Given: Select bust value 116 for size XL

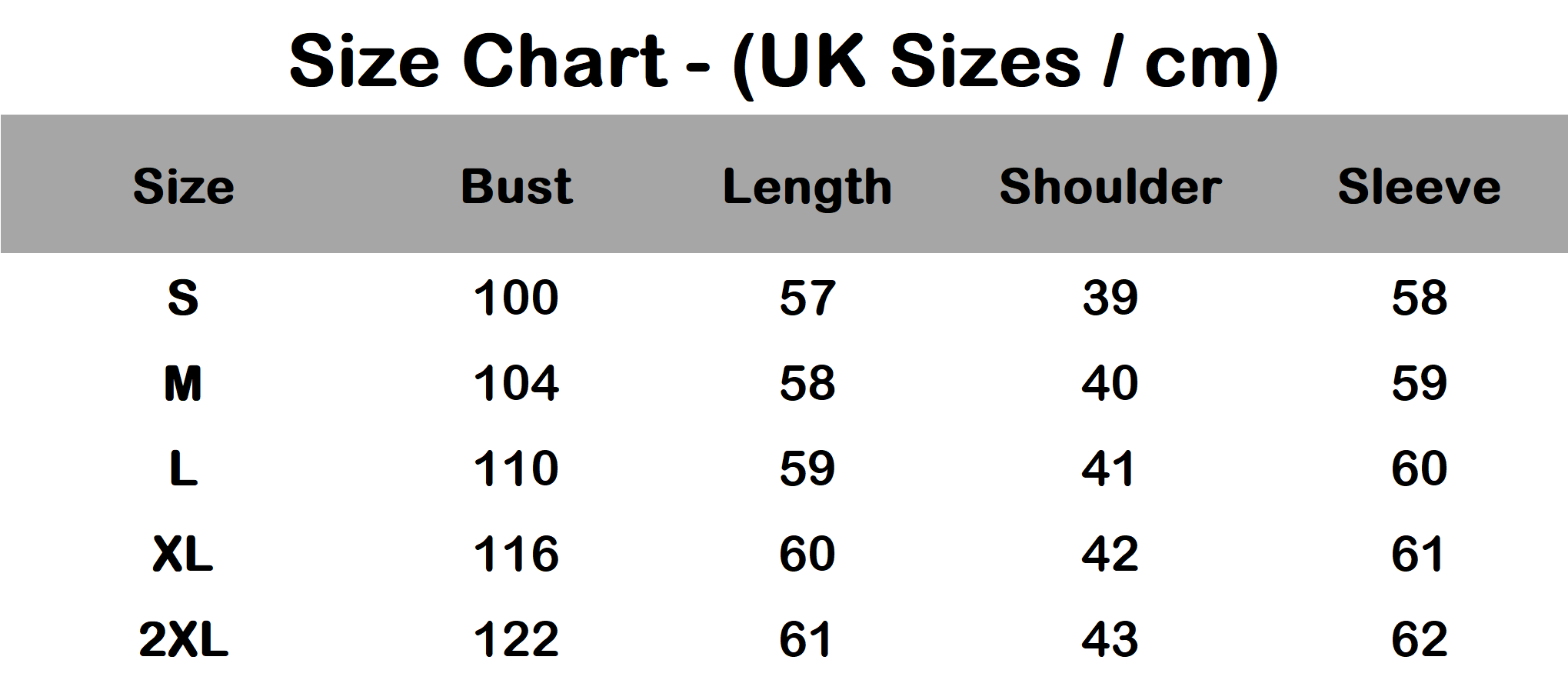Looking at the screenshot, I should 516,554.
